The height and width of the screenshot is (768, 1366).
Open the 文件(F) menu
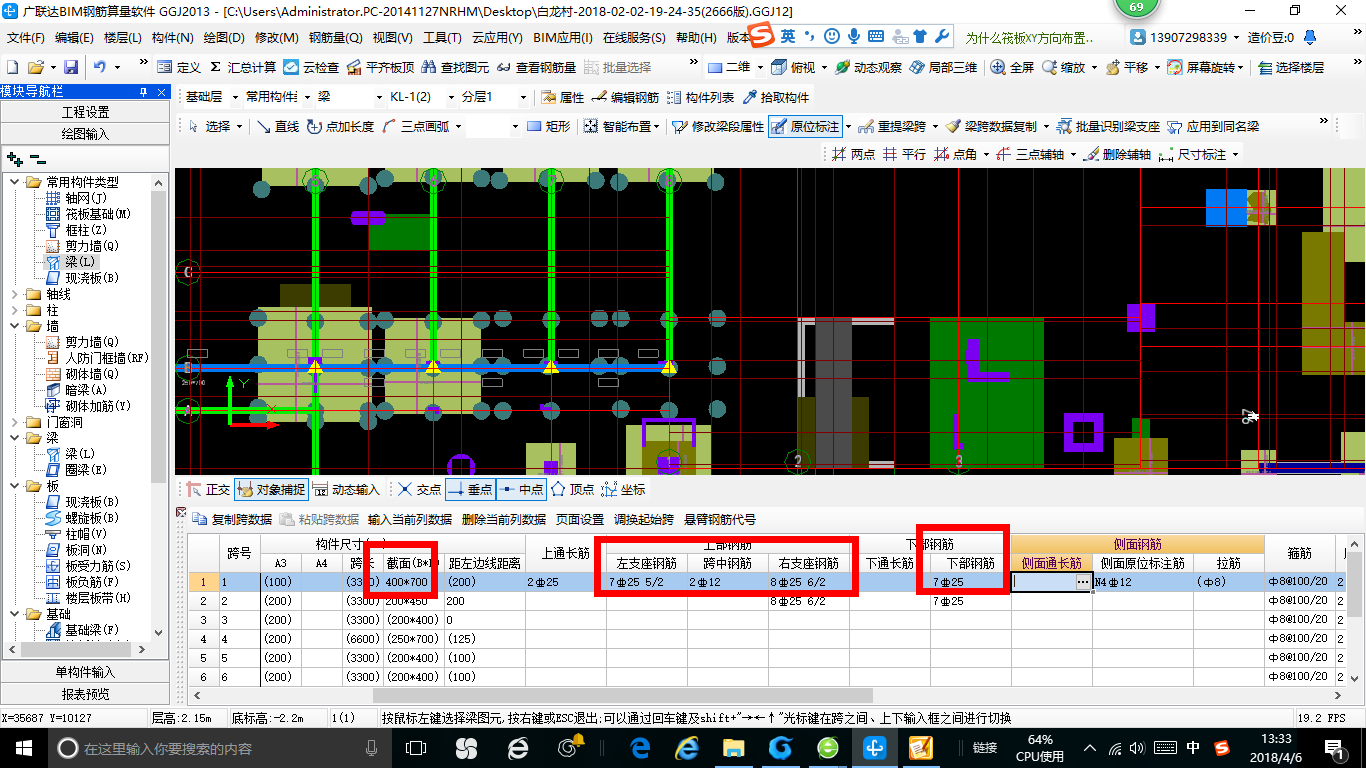tap(26, 37)
